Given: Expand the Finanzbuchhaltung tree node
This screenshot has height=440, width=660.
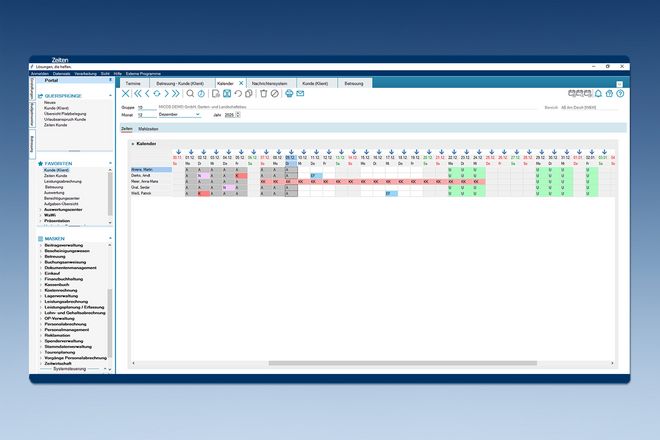Looking at the screenshot, I should [41, 279].
